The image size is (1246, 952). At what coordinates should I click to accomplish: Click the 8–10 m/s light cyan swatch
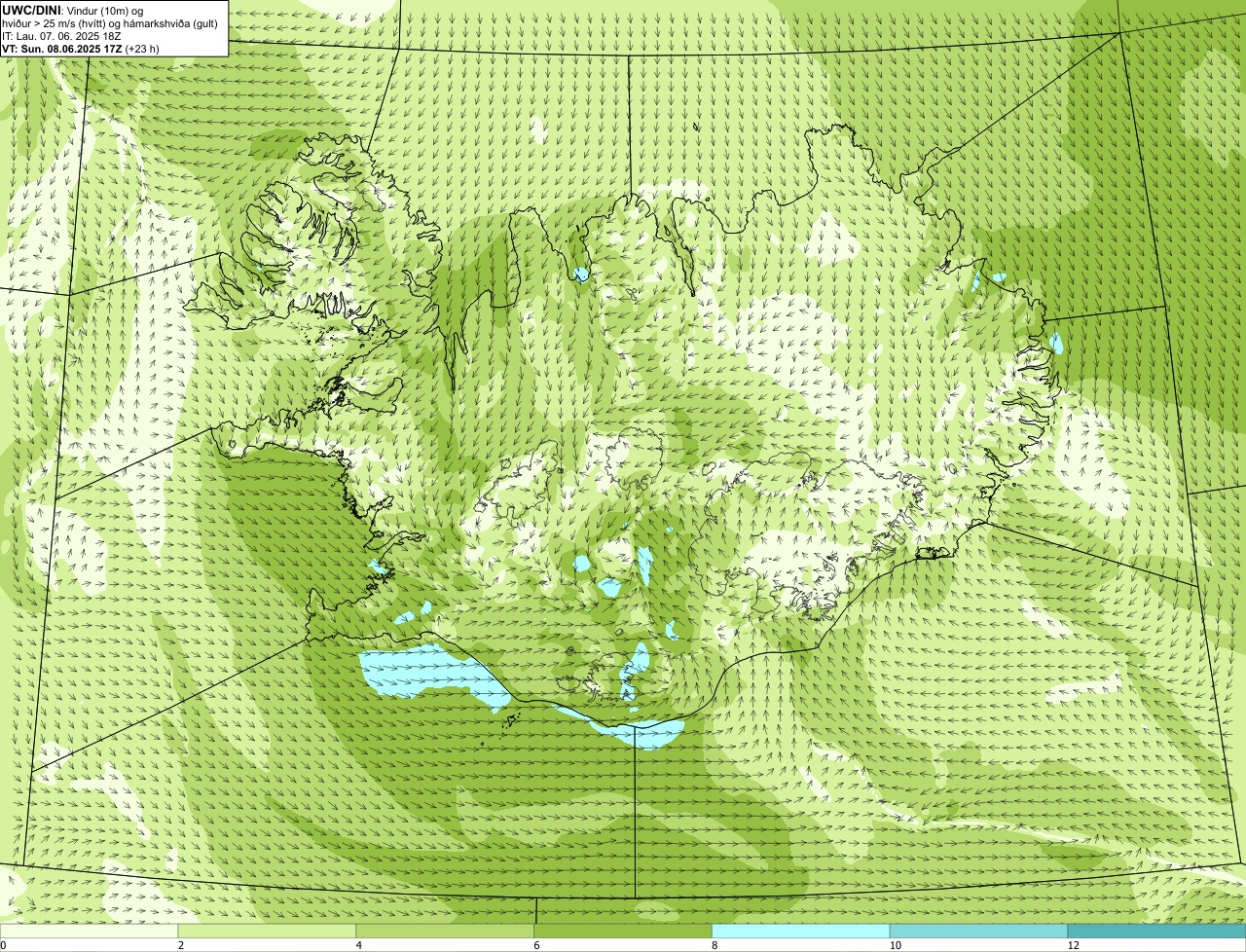[x=802, y=932]
